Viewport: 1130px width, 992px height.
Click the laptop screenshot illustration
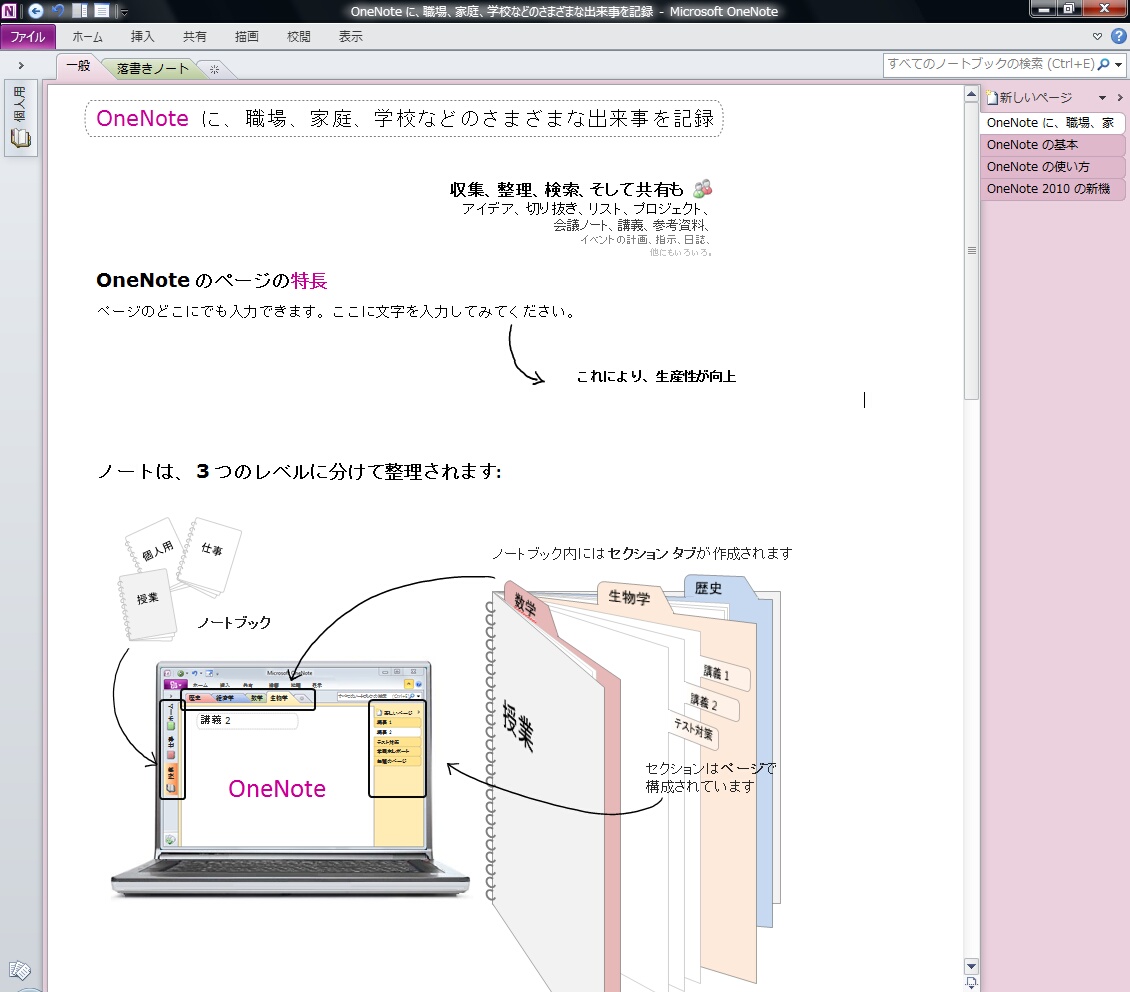click(x=291, y=778)
